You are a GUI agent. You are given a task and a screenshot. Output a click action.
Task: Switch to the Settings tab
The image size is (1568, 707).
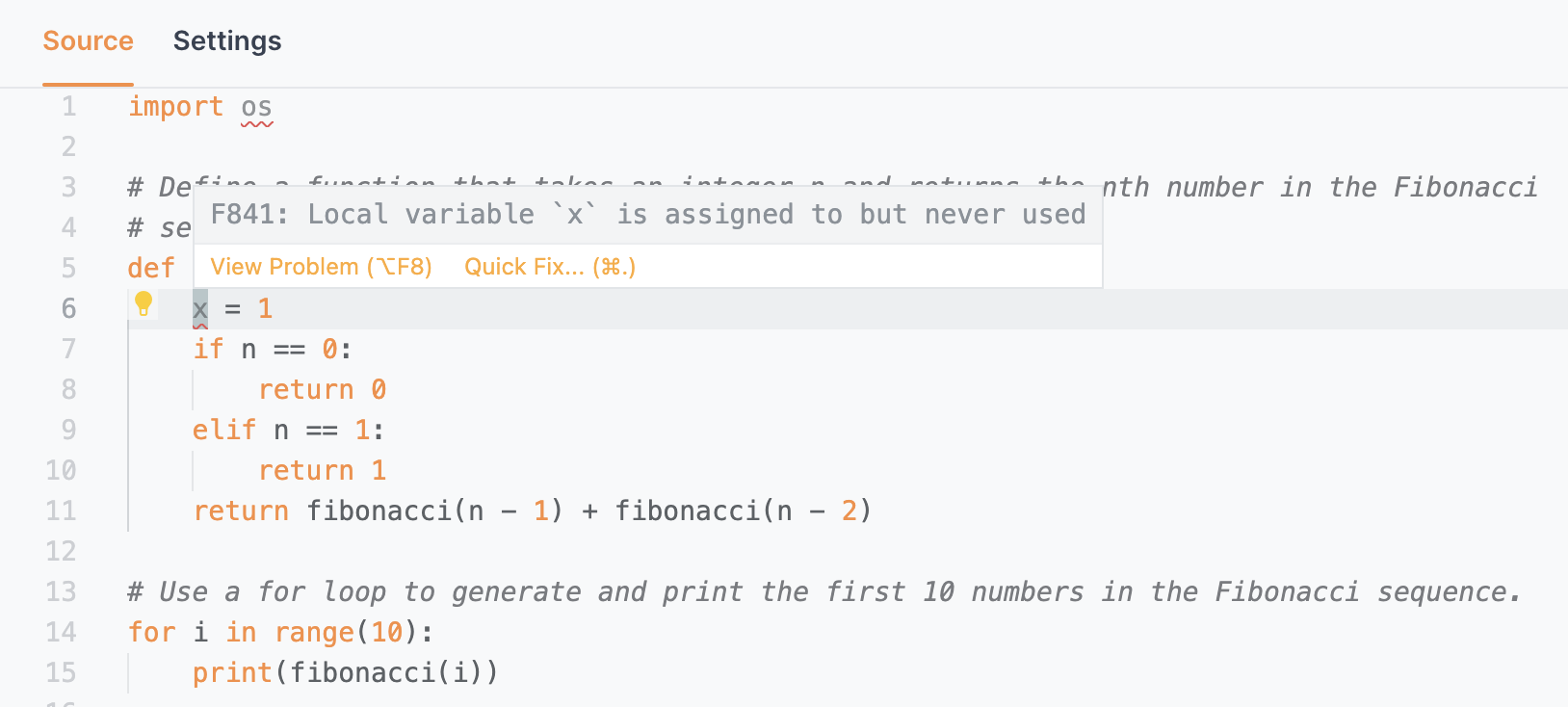227,41
